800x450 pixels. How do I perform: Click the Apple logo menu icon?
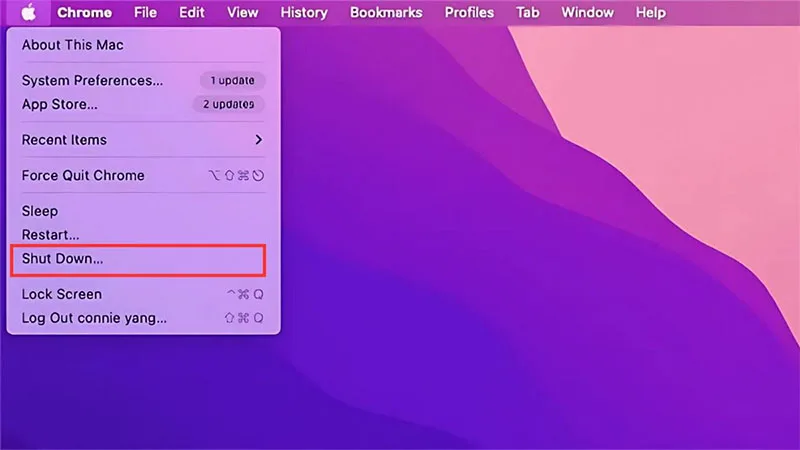pos(29,12)
